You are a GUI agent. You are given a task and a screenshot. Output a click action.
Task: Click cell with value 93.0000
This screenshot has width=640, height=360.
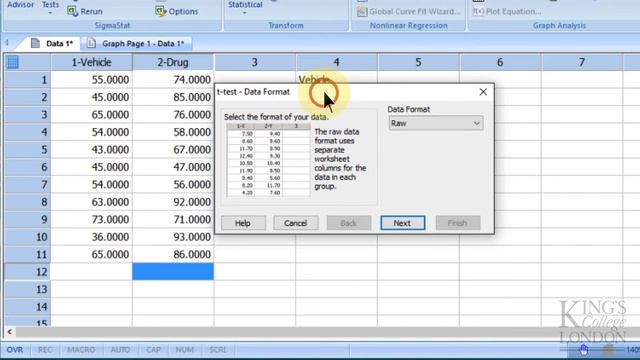173,237
